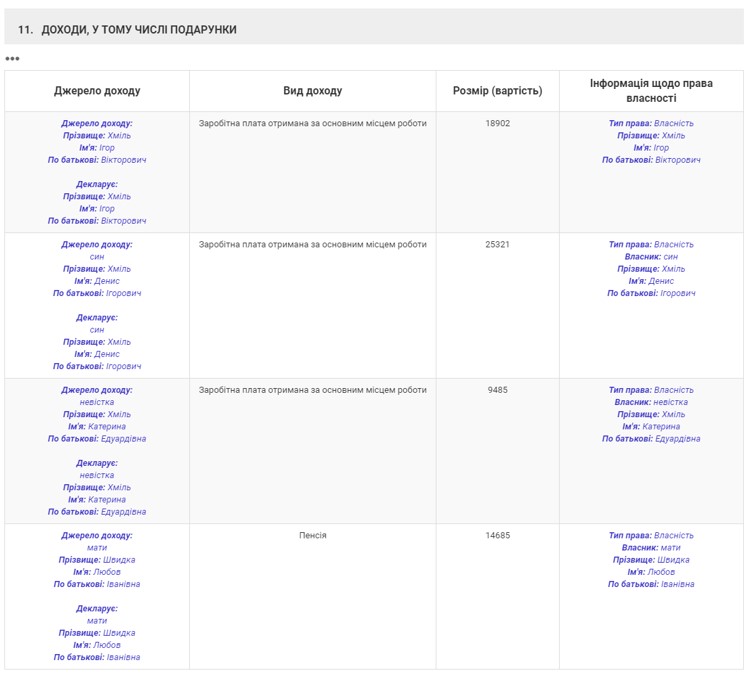Click the three-dot ellipsis above the table
754x682 pixels.
click(x=12, y=59)
